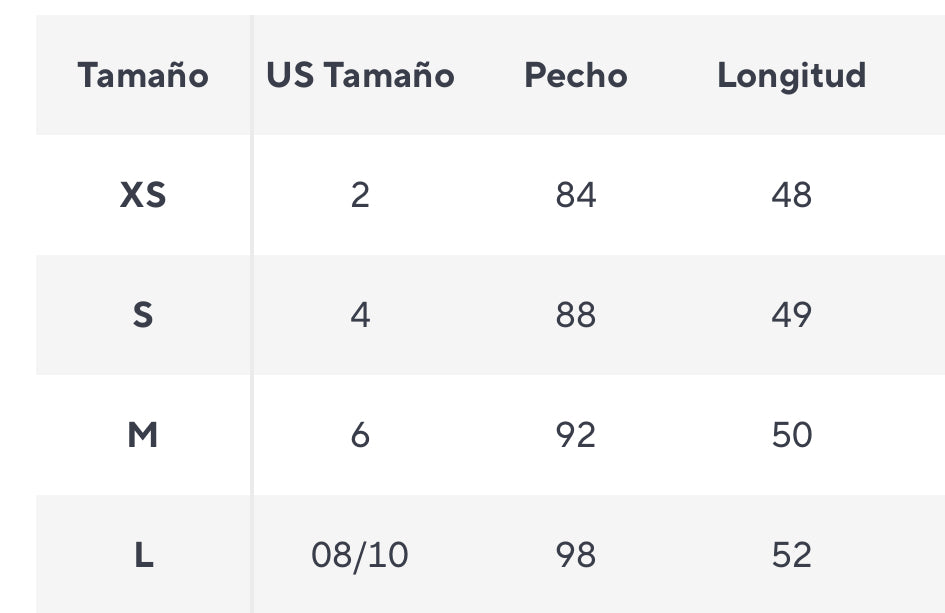
Task: Select the L size row label
Action: point(143,555)
